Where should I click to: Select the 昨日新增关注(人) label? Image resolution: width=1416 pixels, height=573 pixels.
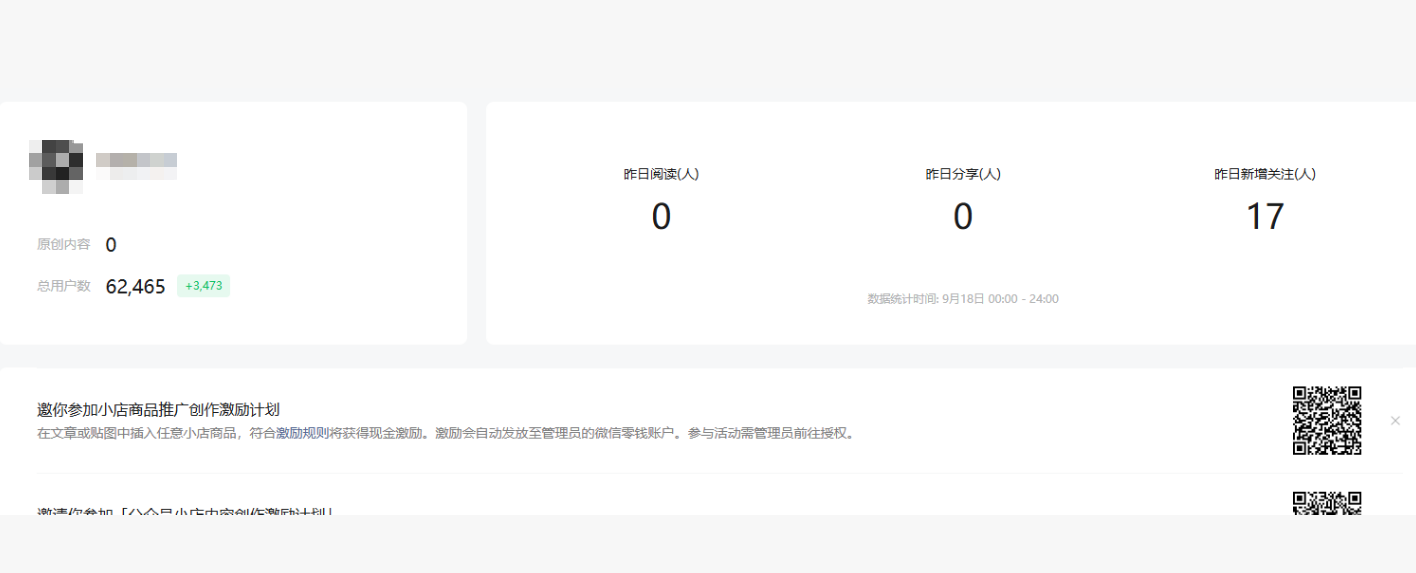point(1265,174)
